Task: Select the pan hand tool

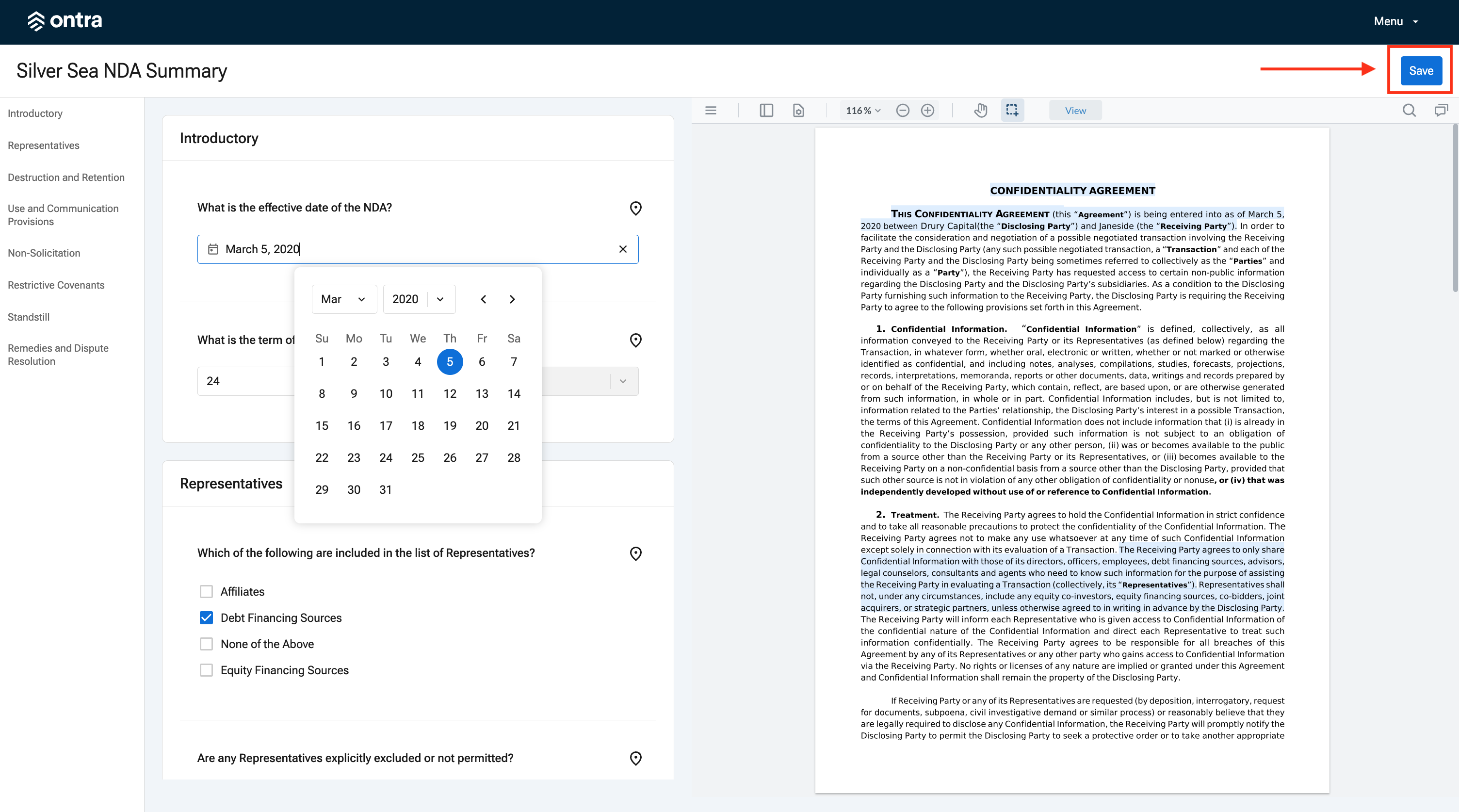Action: pyautogui.click(x=980, y=111)
